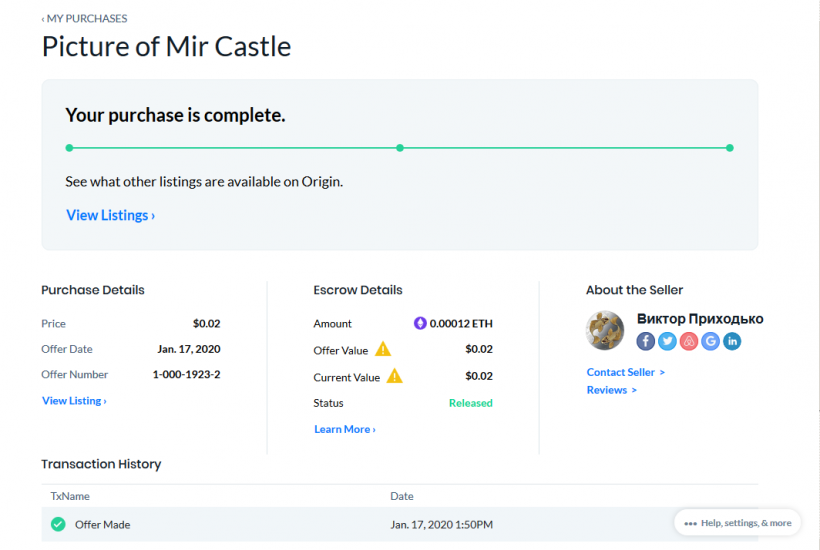
Task: Click the seller's LinkedIn icon
Action: [x=732, y=341]
